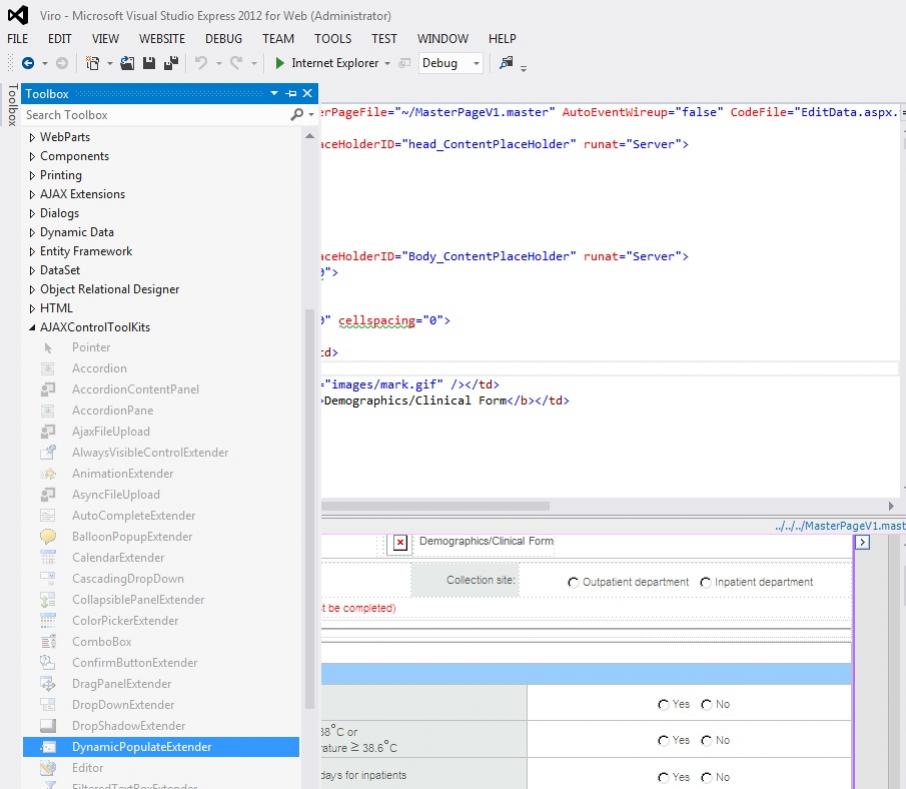906x789 pixels.
Task: Click the Open File toolbar icon
Action: [127, 63]
